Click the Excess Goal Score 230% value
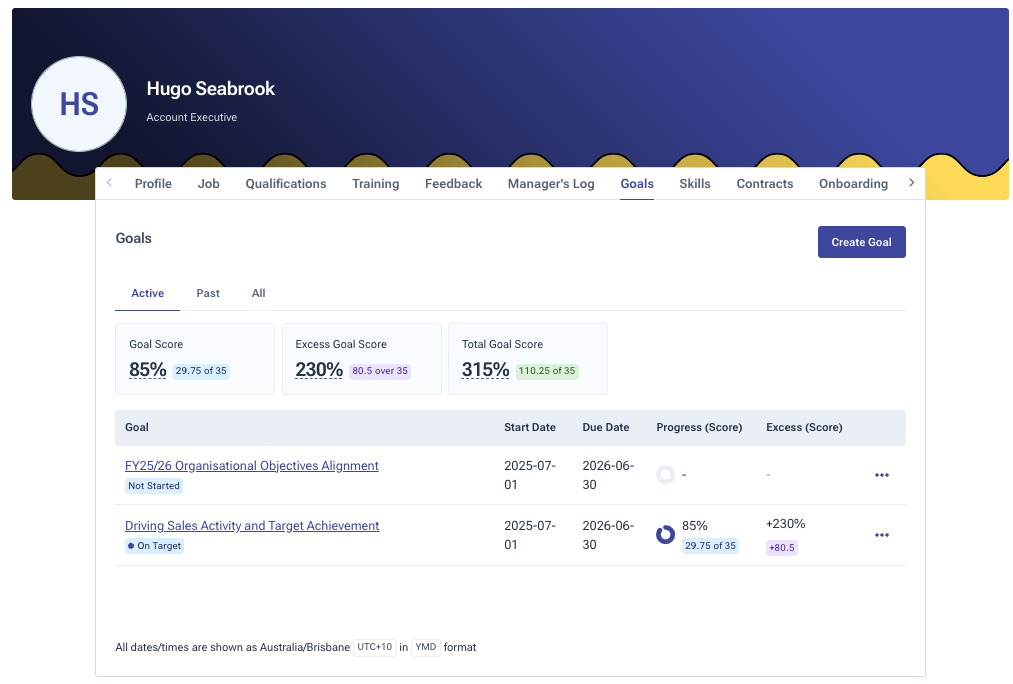1013x684 pixels. pyautogui.click(x=319, y=370)
